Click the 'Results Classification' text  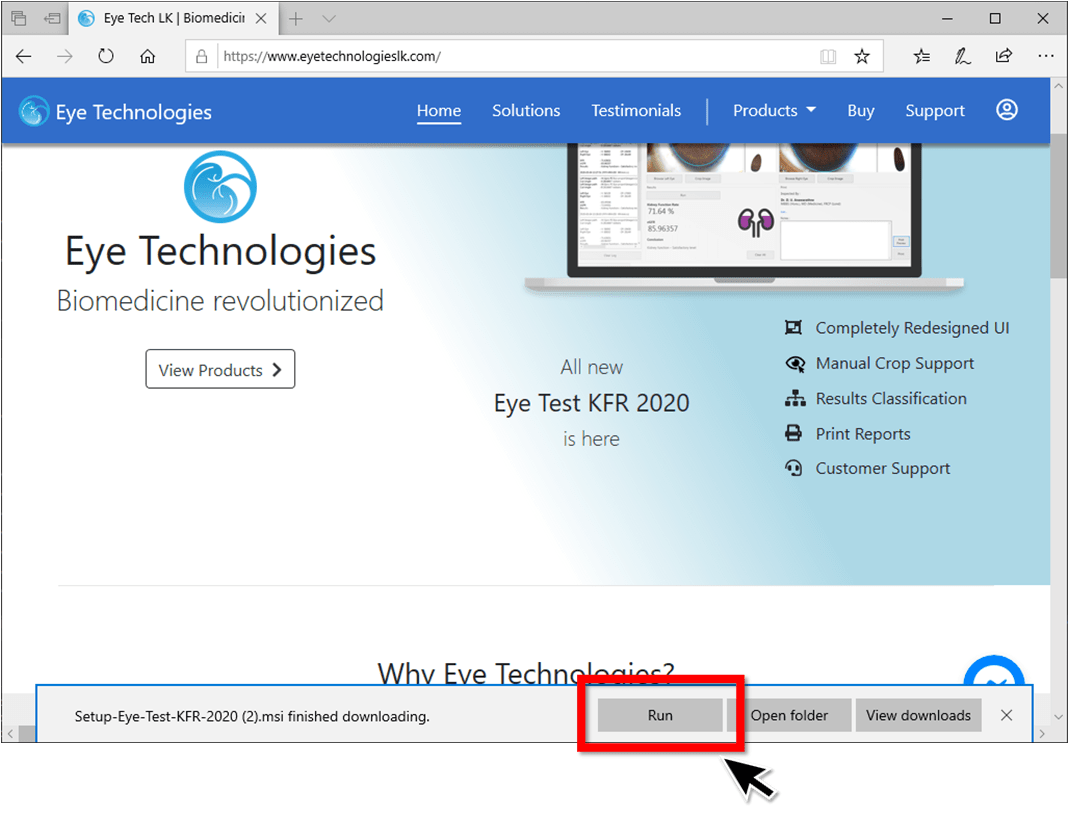(x=891, y=398)
